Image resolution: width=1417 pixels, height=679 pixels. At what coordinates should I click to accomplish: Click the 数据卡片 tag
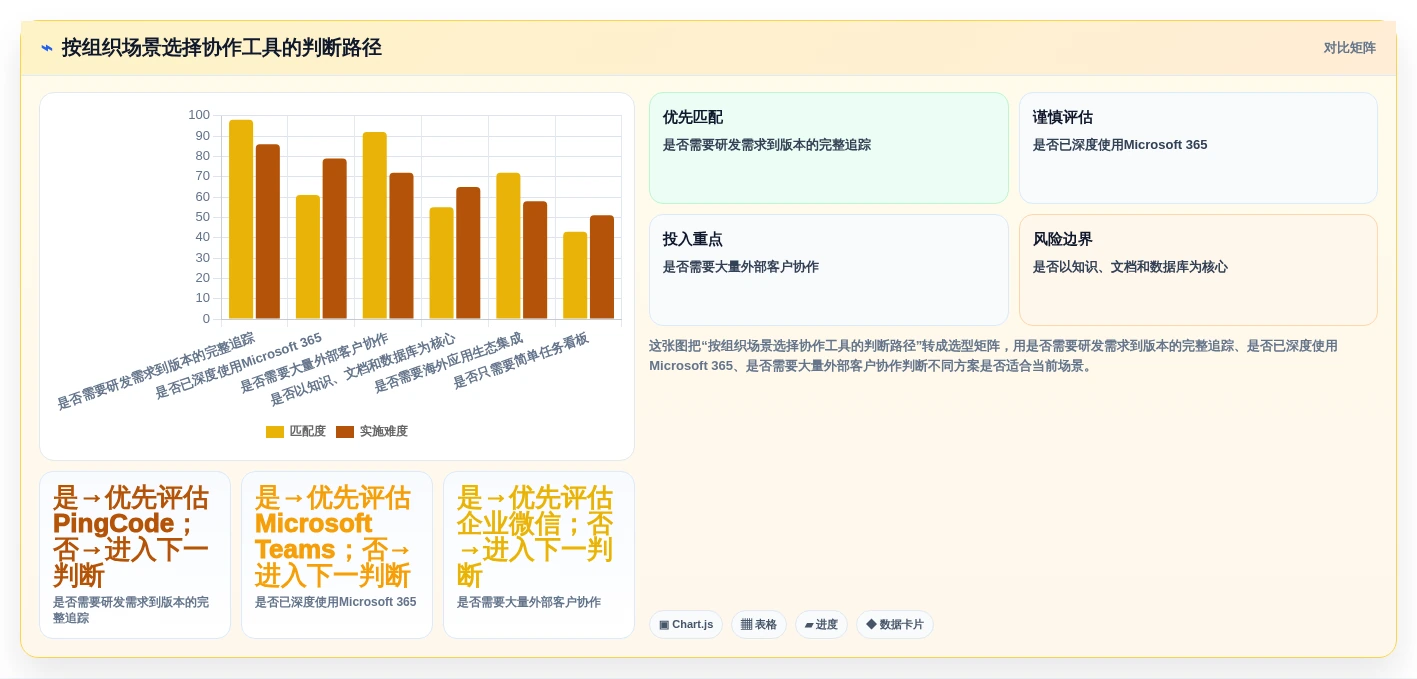[895, 625]
